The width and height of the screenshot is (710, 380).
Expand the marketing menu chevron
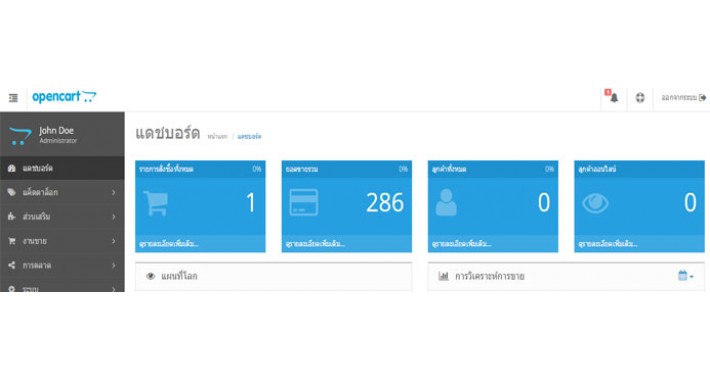pyautogui.click(x=114, y=265)
